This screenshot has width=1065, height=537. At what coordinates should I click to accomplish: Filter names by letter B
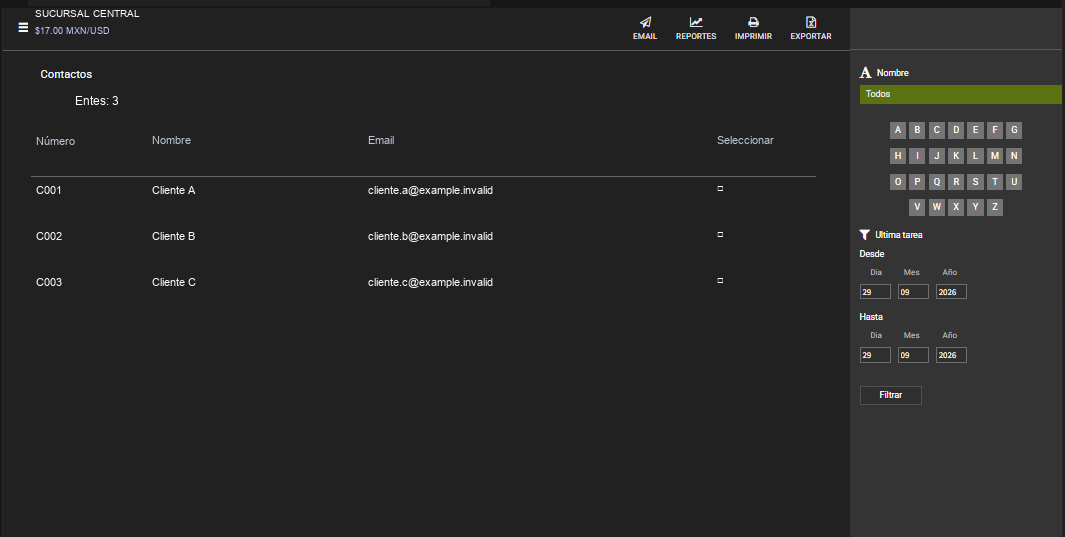[917, 130]
